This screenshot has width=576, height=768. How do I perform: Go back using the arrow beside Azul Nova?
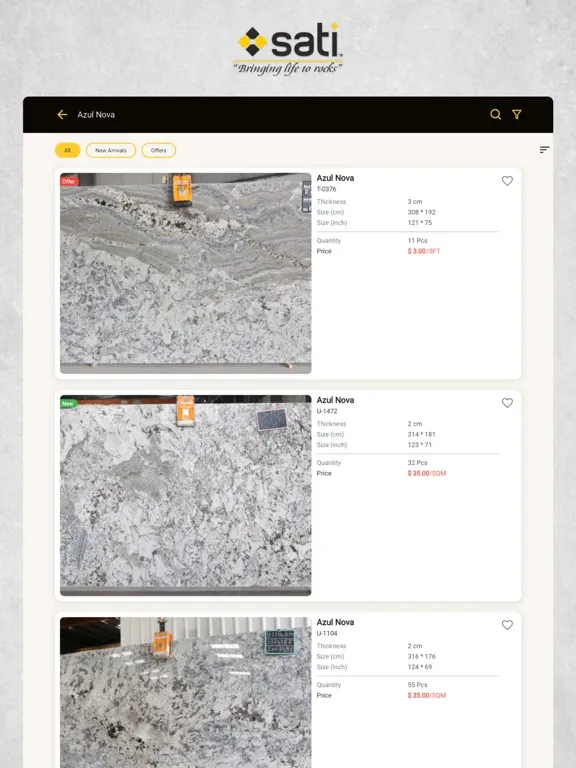[x=62, y=115]
